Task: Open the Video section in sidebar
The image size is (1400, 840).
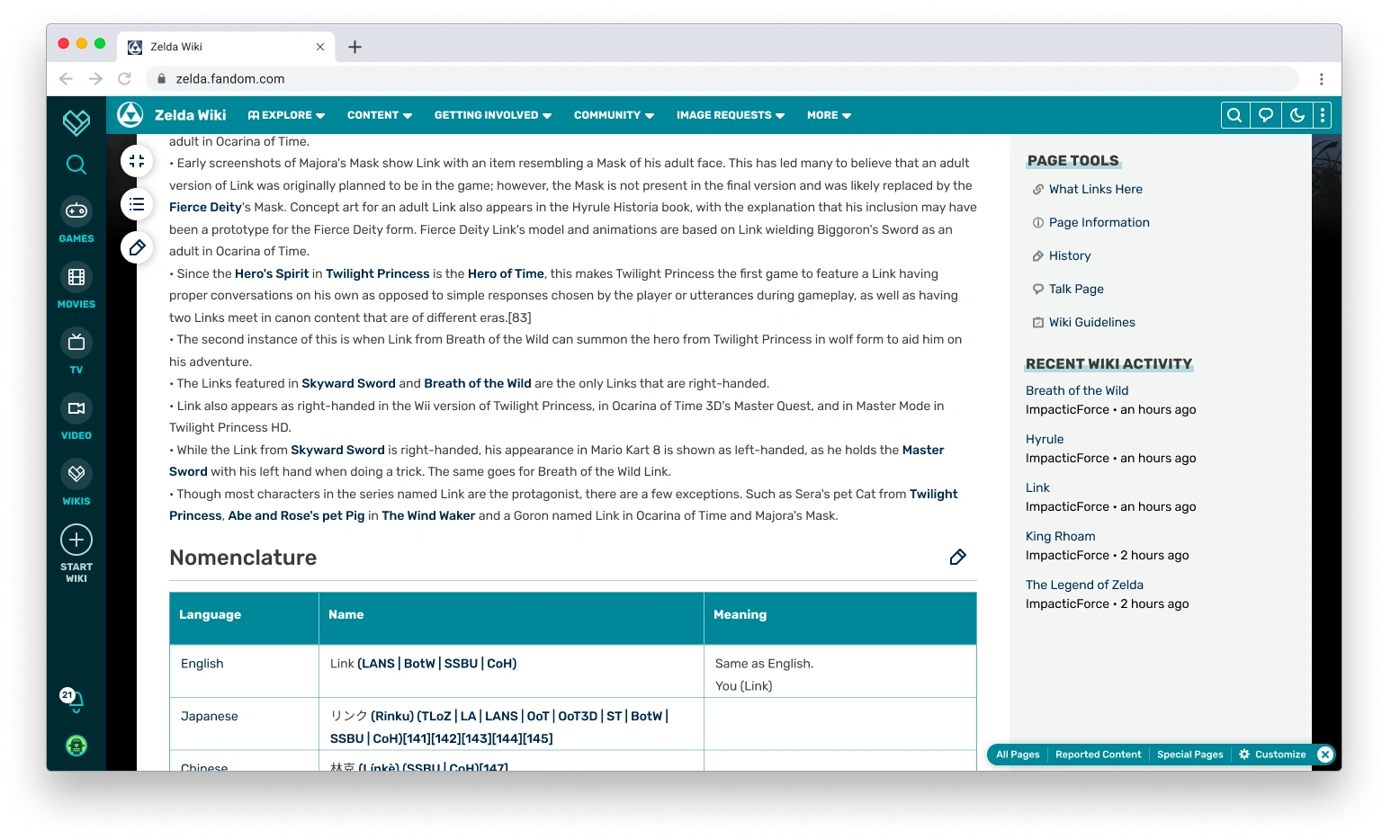Action: click(x=76, y=417)
